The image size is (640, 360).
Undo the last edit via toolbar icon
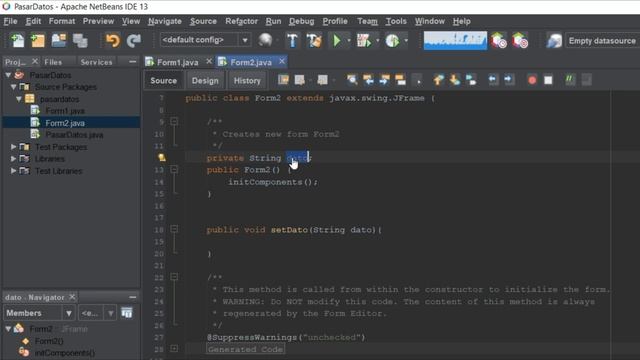113,40
